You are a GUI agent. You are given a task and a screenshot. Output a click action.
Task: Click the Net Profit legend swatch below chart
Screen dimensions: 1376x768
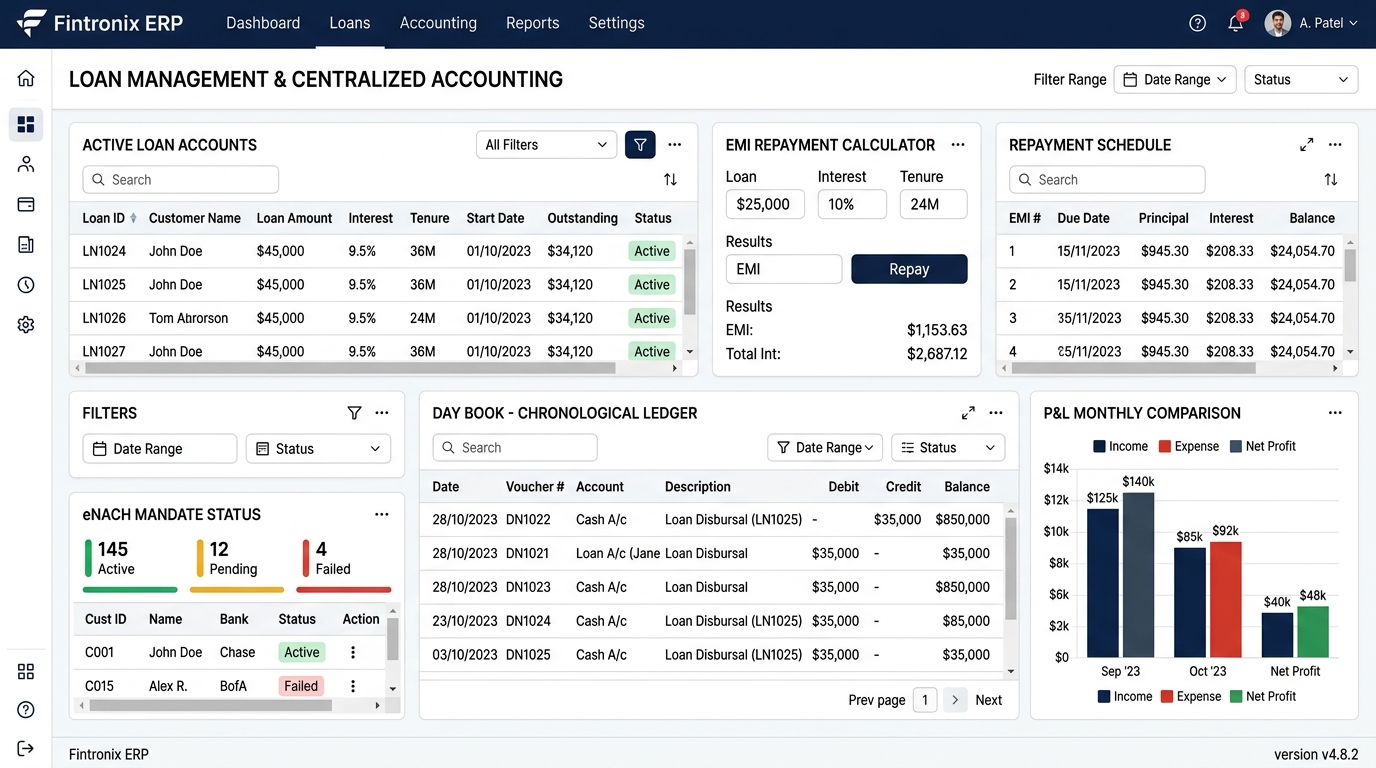point(1236,696)
